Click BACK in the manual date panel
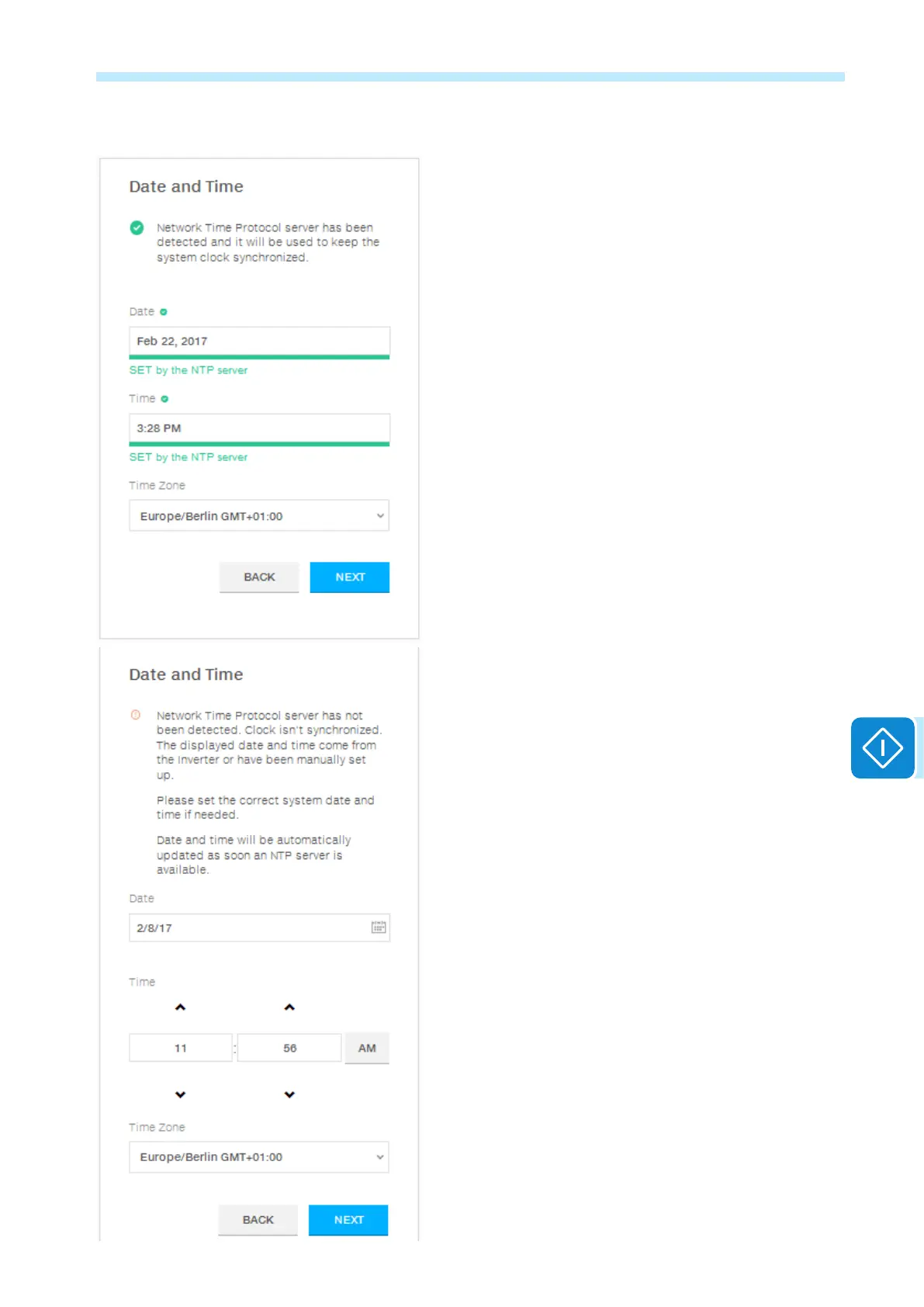924x1307 pixels. point(258,1220)
